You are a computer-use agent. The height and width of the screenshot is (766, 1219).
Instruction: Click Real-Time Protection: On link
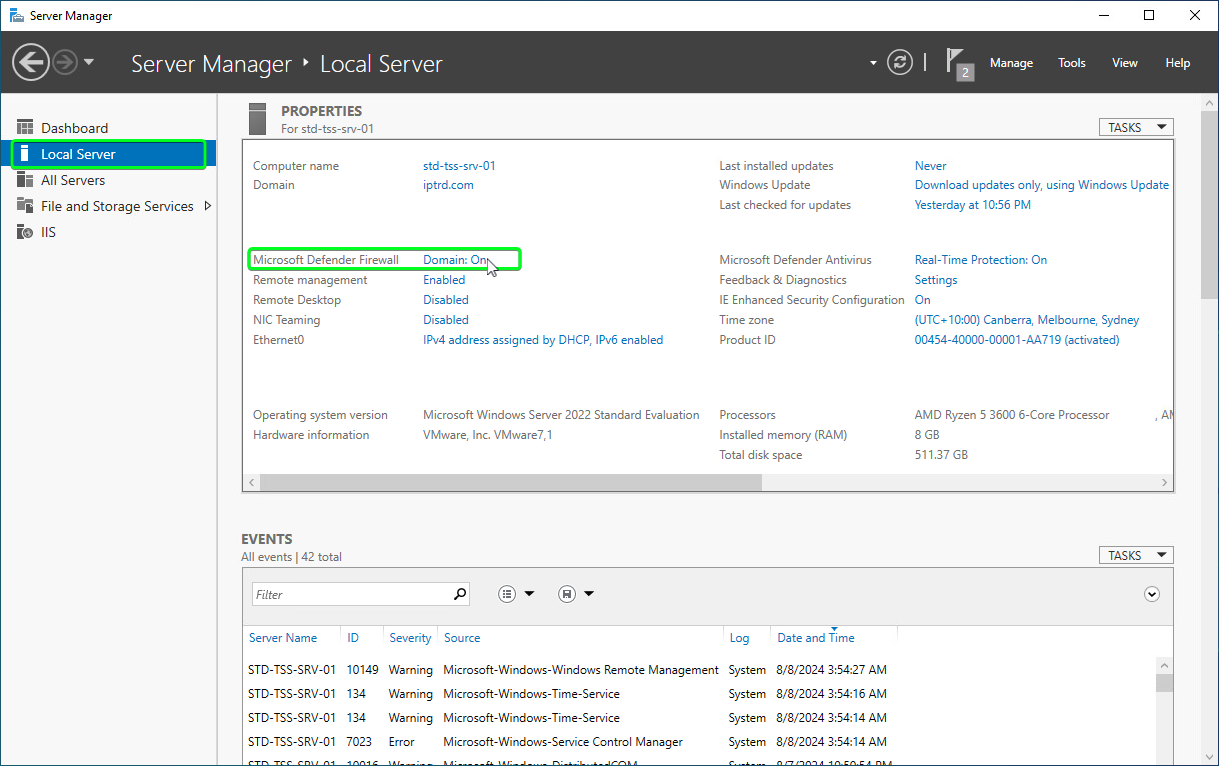(x=981, y=260)
